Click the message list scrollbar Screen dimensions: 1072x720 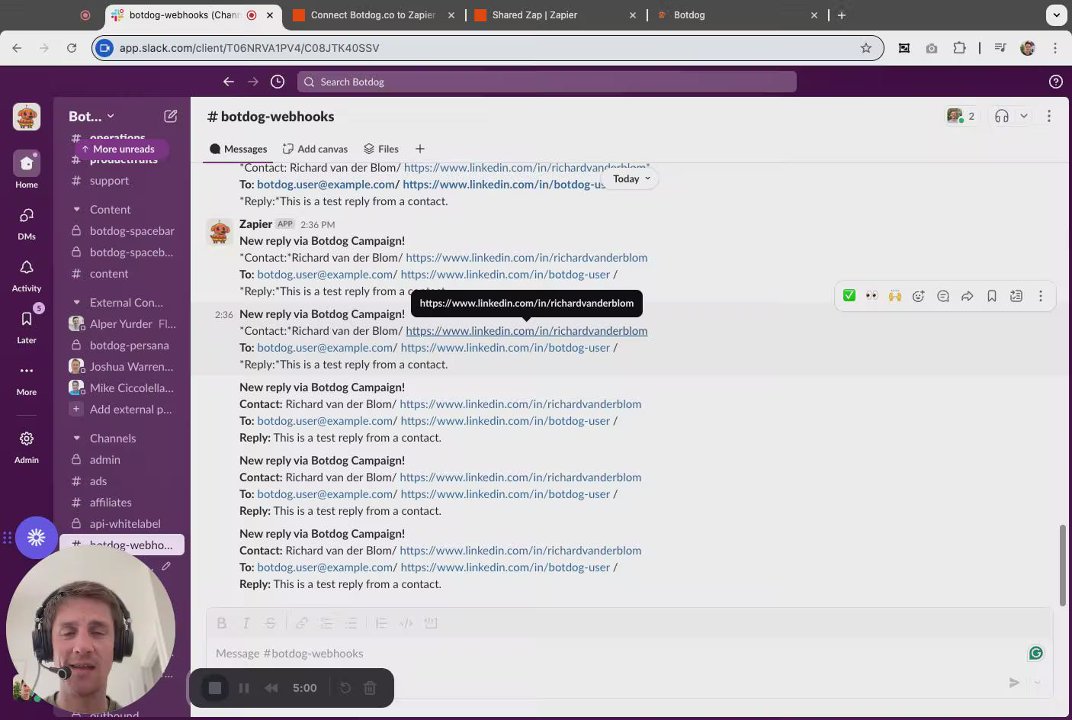1062,565
